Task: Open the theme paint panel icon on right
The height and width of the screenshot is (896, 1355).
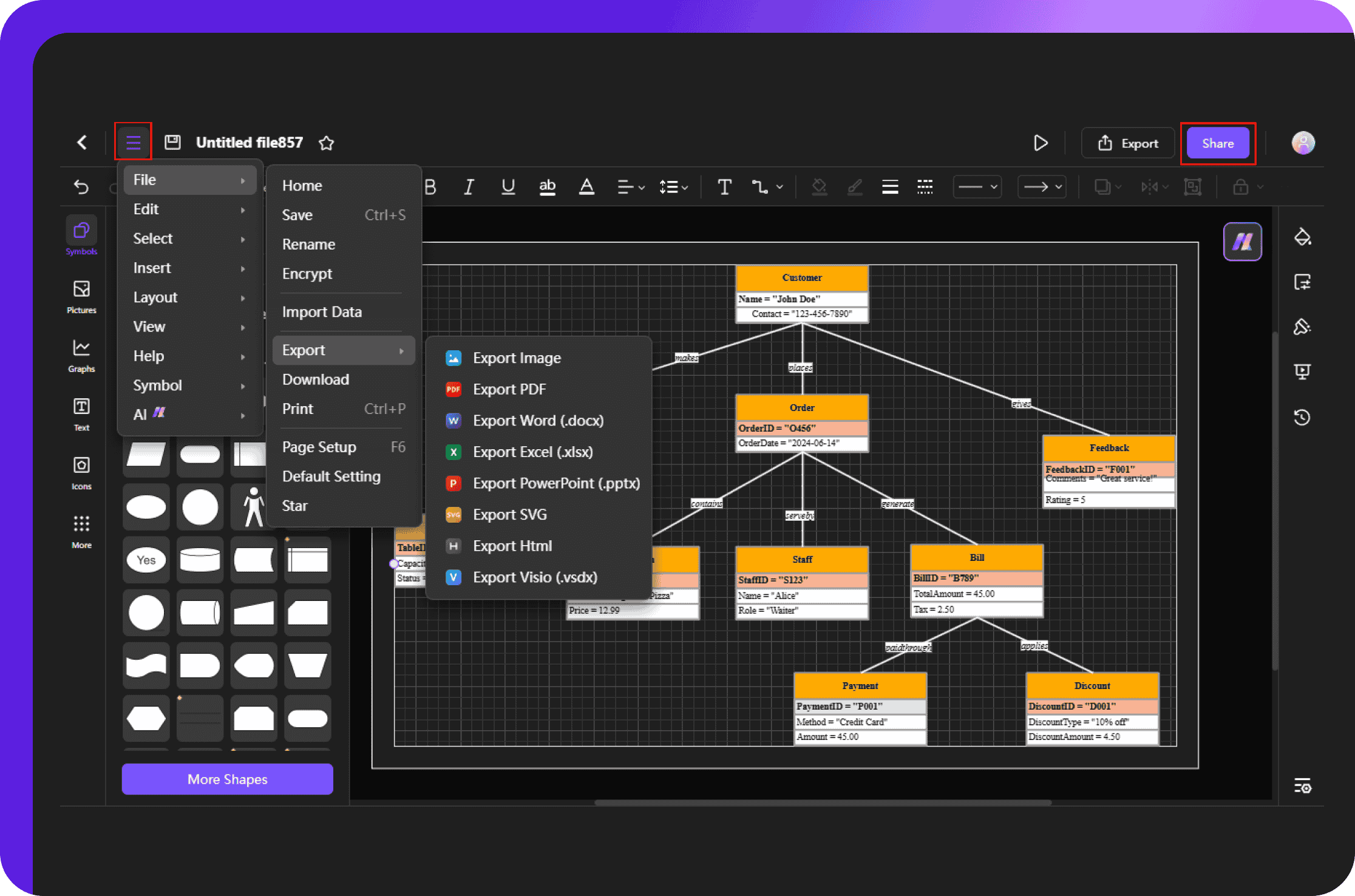Action: 1302,327
